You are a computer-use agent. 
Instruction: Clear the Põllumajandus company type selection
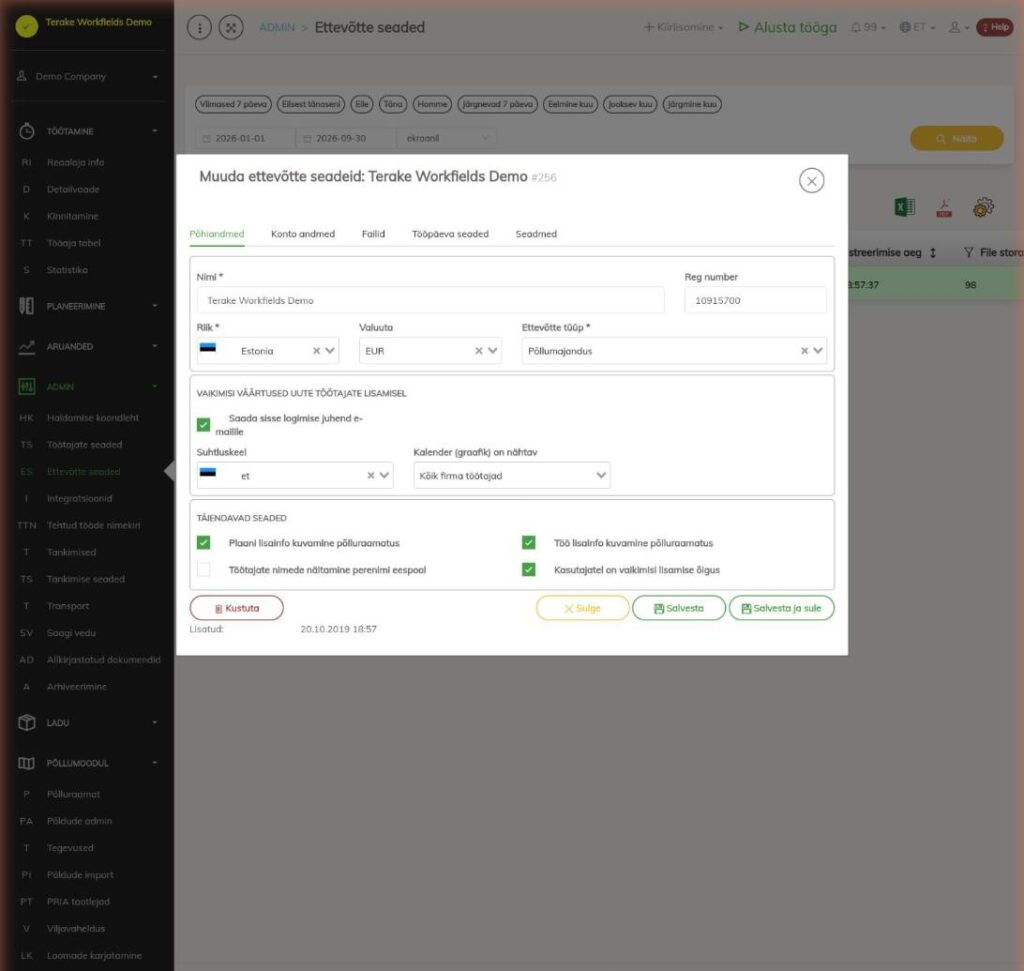pos(804,351)
